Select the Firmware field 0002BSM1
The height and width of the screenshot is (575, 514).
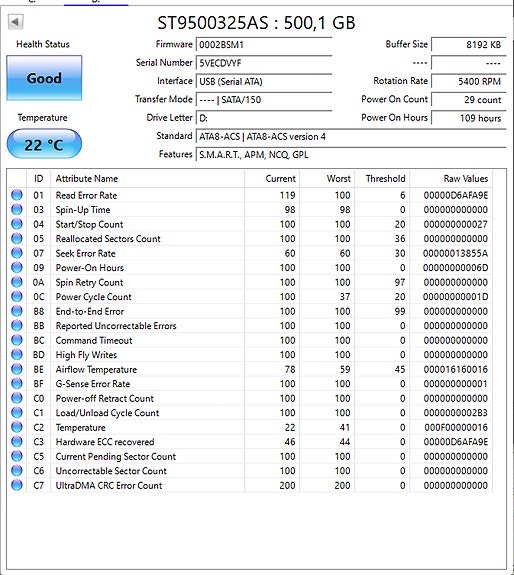pyautogui.click(x=264, y=45)
